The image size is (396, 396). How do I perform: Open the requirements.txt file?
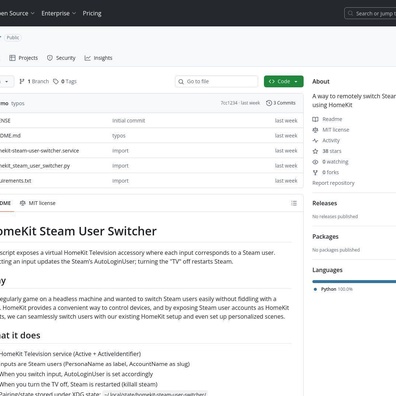[16, 181]
